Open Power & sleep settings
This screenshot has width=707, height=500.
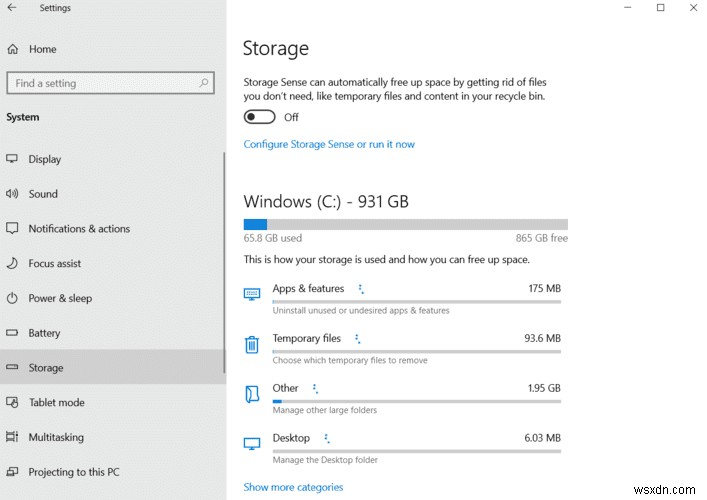112,298
